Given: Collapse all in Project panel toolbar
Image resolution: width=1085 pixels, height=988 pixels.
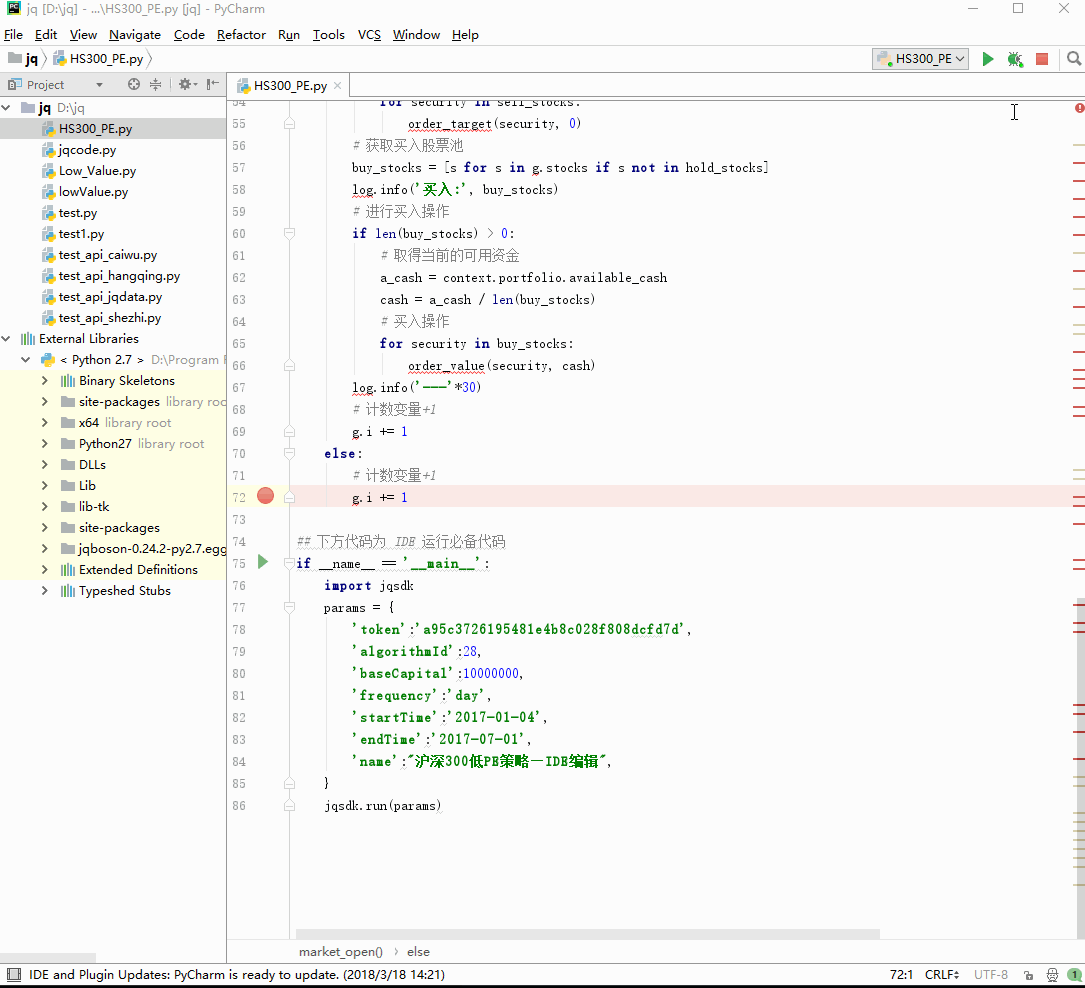Looking at the screenshot, I should click(x=156, y=85).
